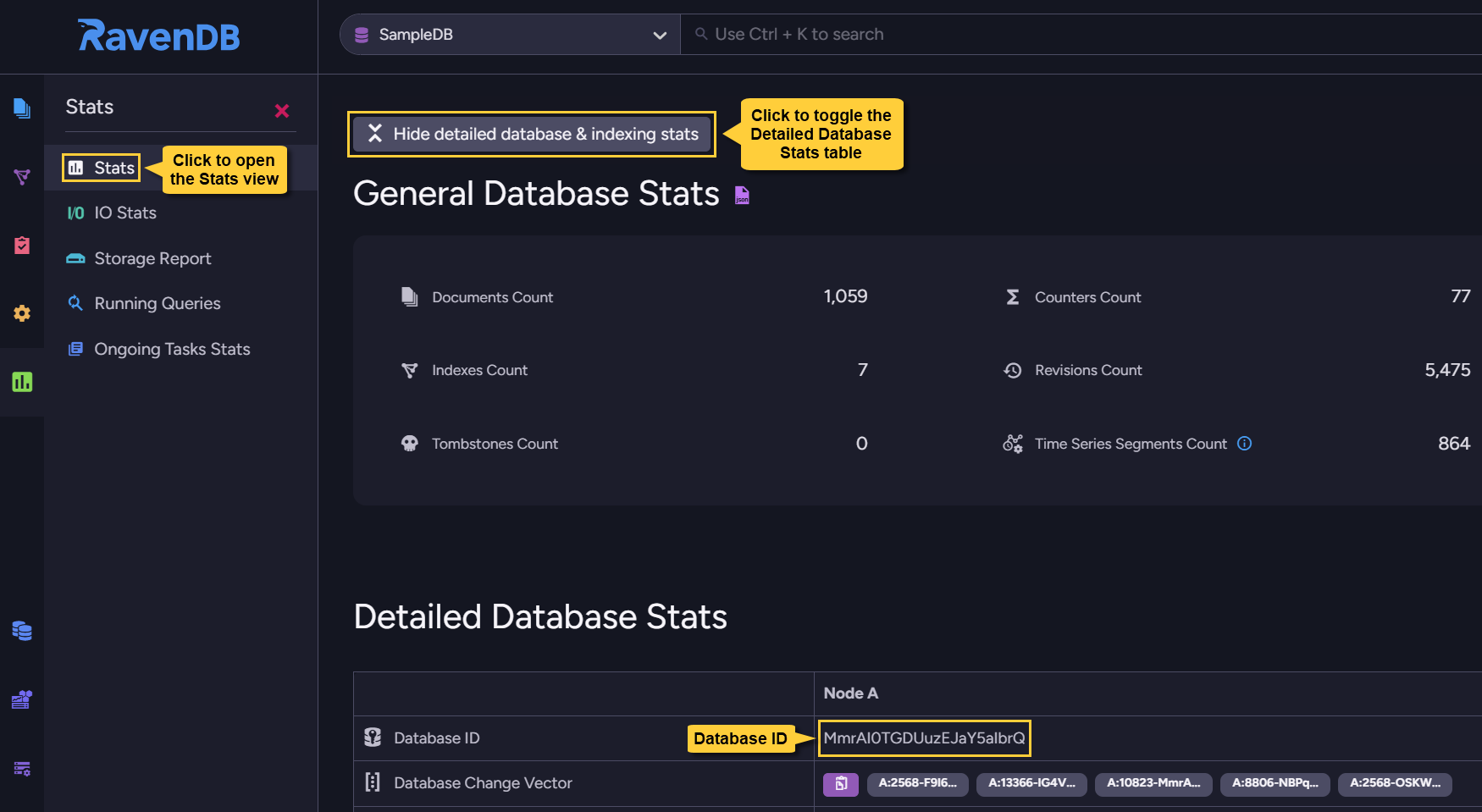Click the Node A column header
1482x812 pixels.
tap(851, 693)
